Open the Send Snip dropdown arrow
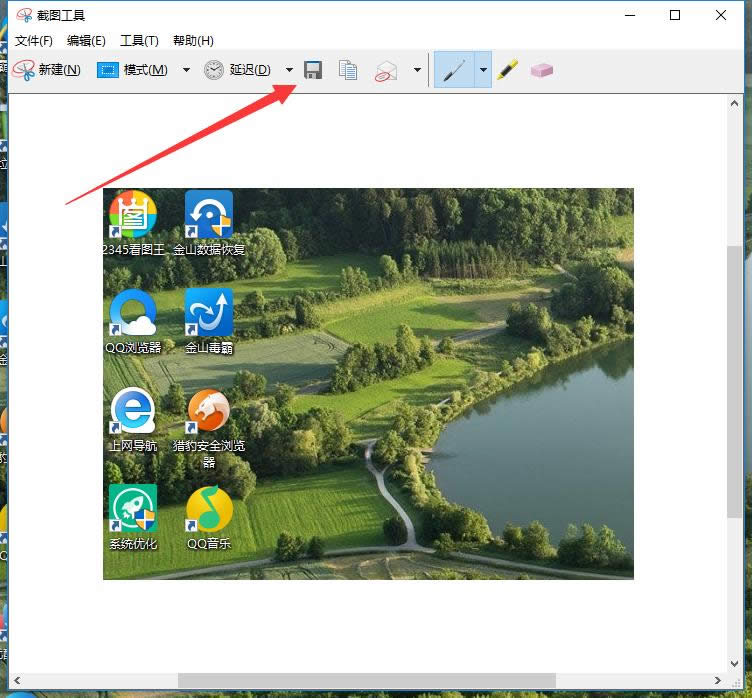The image size is (752, 698). [417, 70]
